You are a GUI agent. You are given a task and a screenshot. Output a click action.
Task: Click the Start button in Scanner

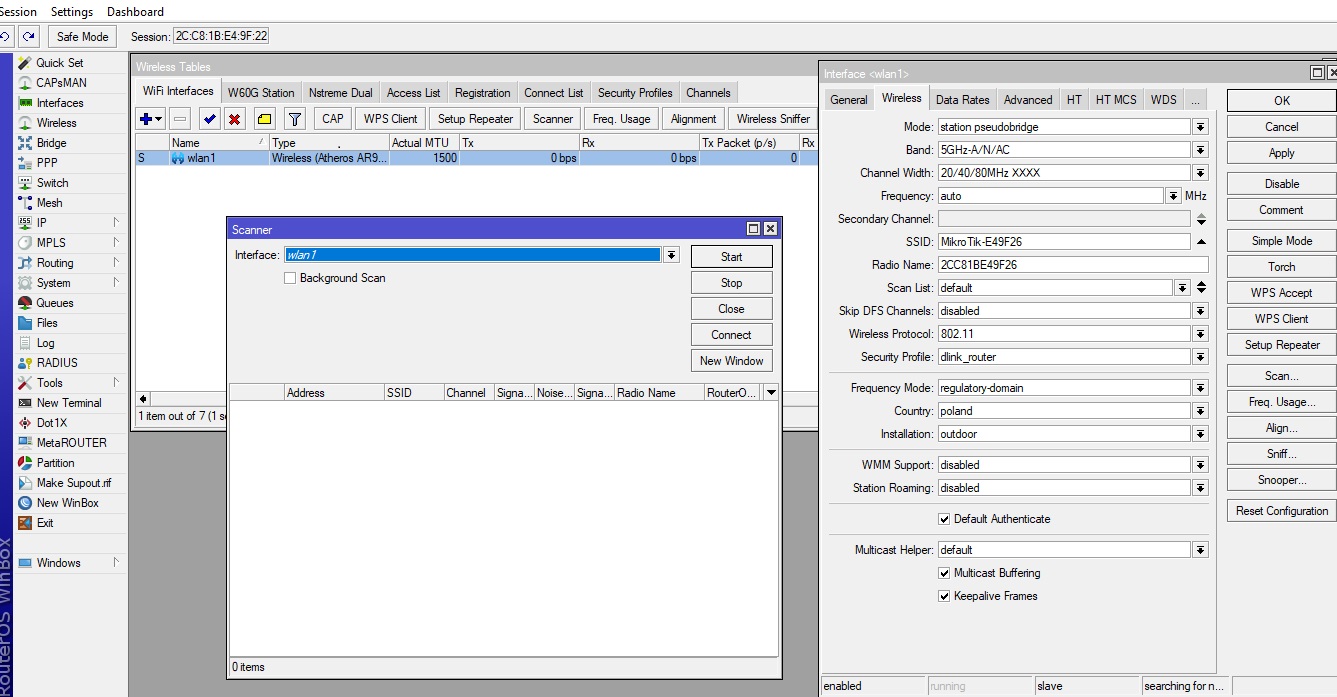(732, 257)
